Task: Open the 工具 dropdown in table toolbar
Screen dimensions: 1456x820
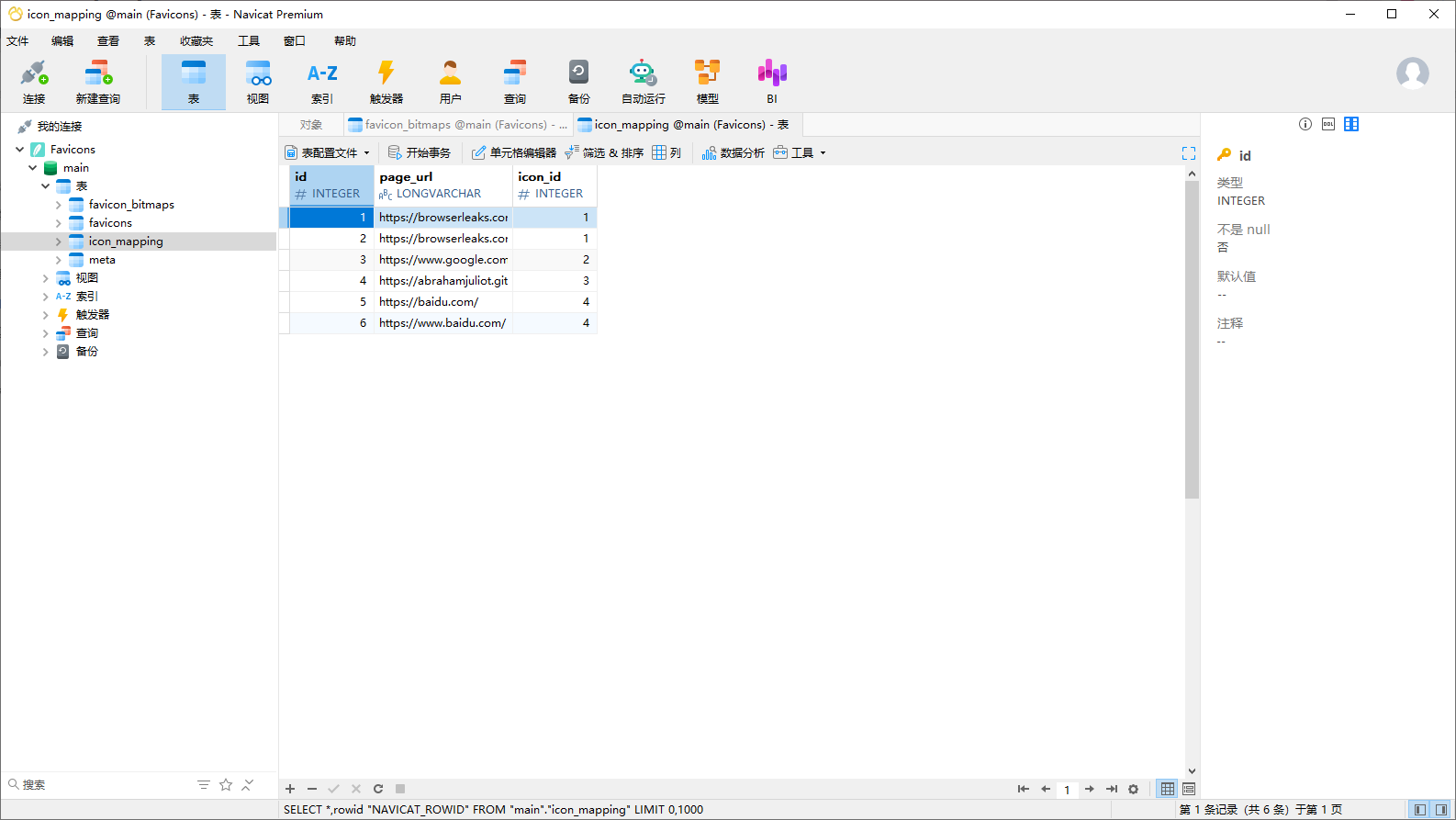Action: coord(800,153)
